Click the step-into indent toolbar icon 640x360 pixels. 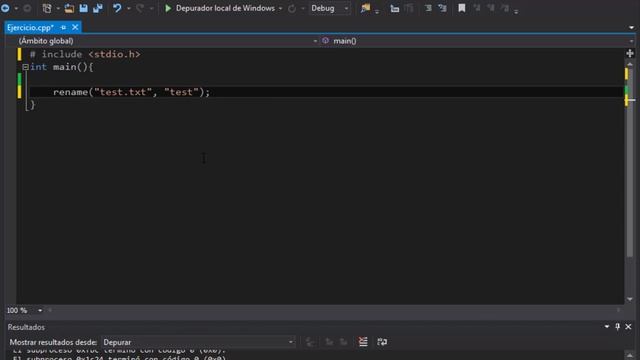(395, 8)
